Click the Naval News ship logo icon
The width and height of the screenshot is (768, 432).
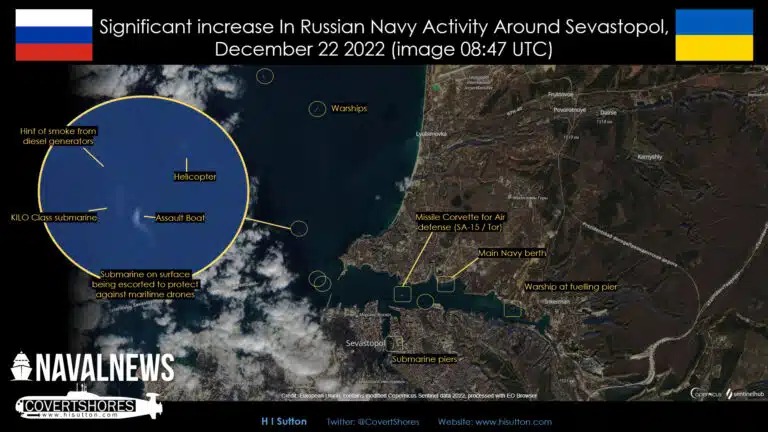click(24, 365)
